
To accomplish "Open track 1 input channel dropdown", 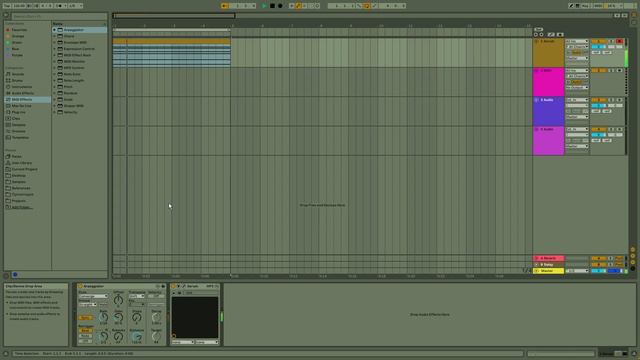I will click(577, 47).
